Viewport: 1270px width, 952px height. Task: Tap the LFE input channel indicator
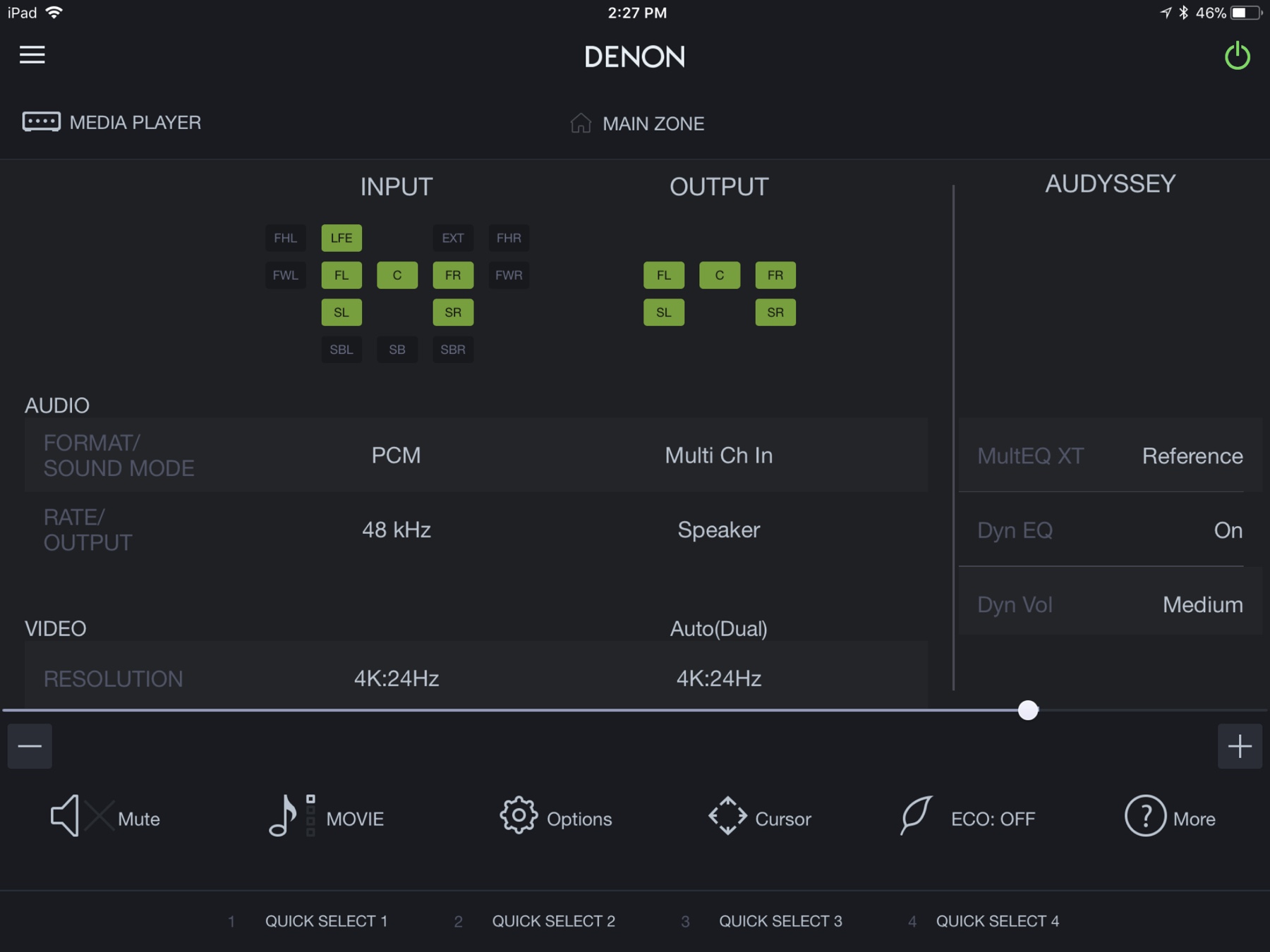pyautogui.click(x=341, y=238)
